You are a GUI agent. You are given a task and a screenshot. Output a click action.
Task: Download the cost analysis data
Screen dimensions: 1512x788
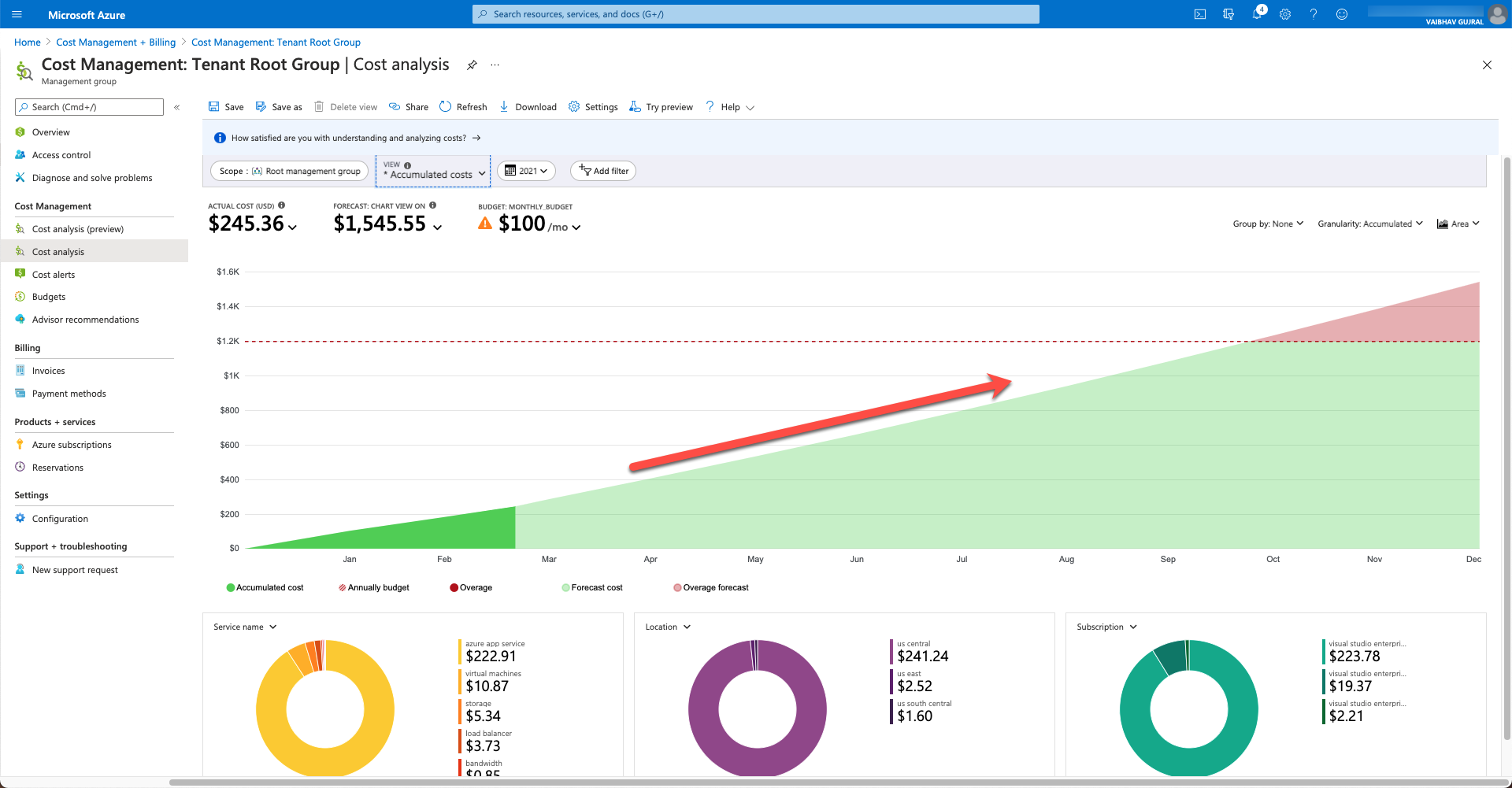coord(528,107)
